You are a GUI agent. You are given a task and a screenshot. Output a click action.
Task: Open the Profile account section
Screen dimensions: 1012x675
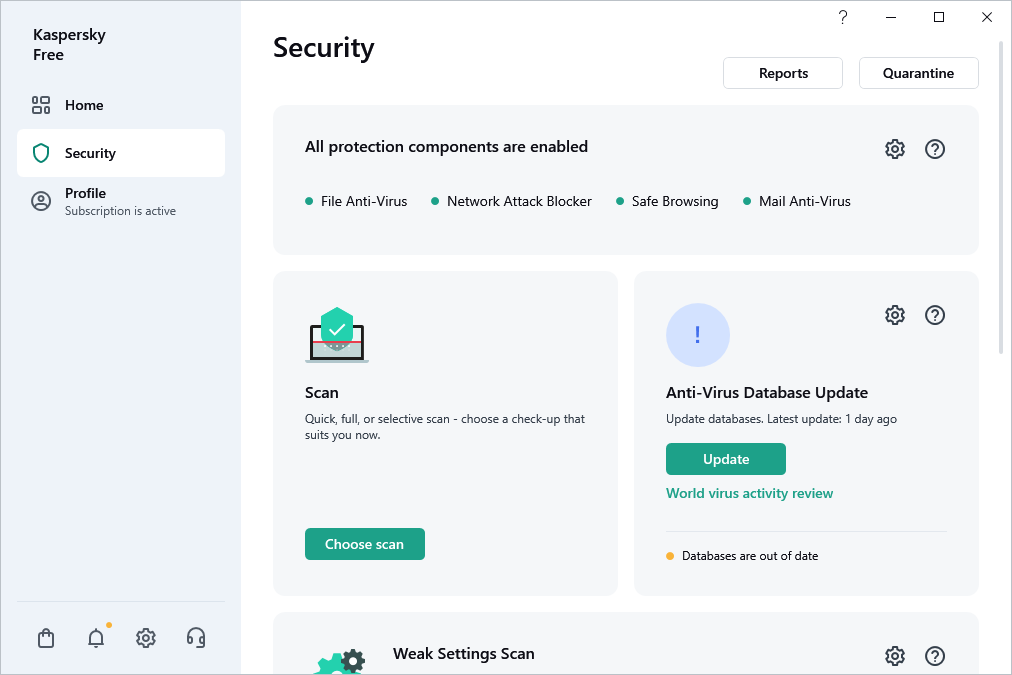pyautogui.click(x=85, y=200)
